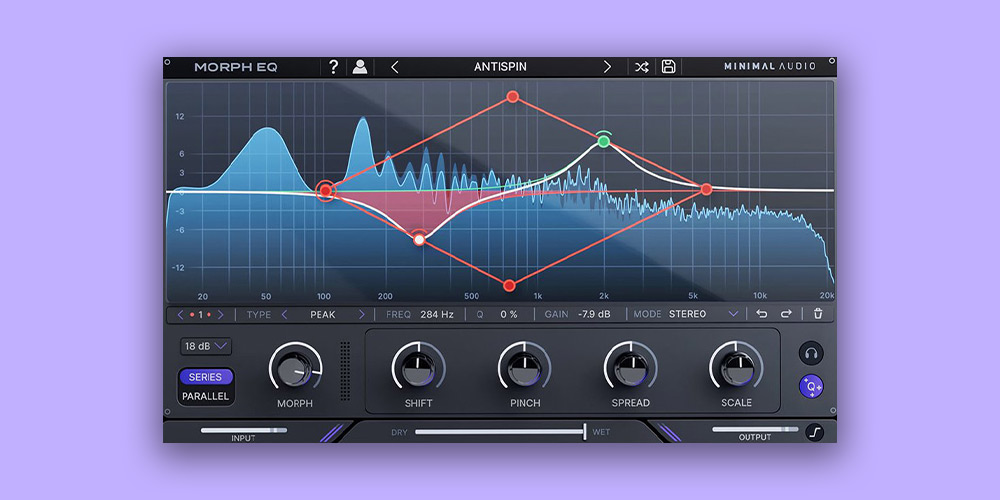
Task: Click the PEAK filter type label
Action: tap(323, 314)
